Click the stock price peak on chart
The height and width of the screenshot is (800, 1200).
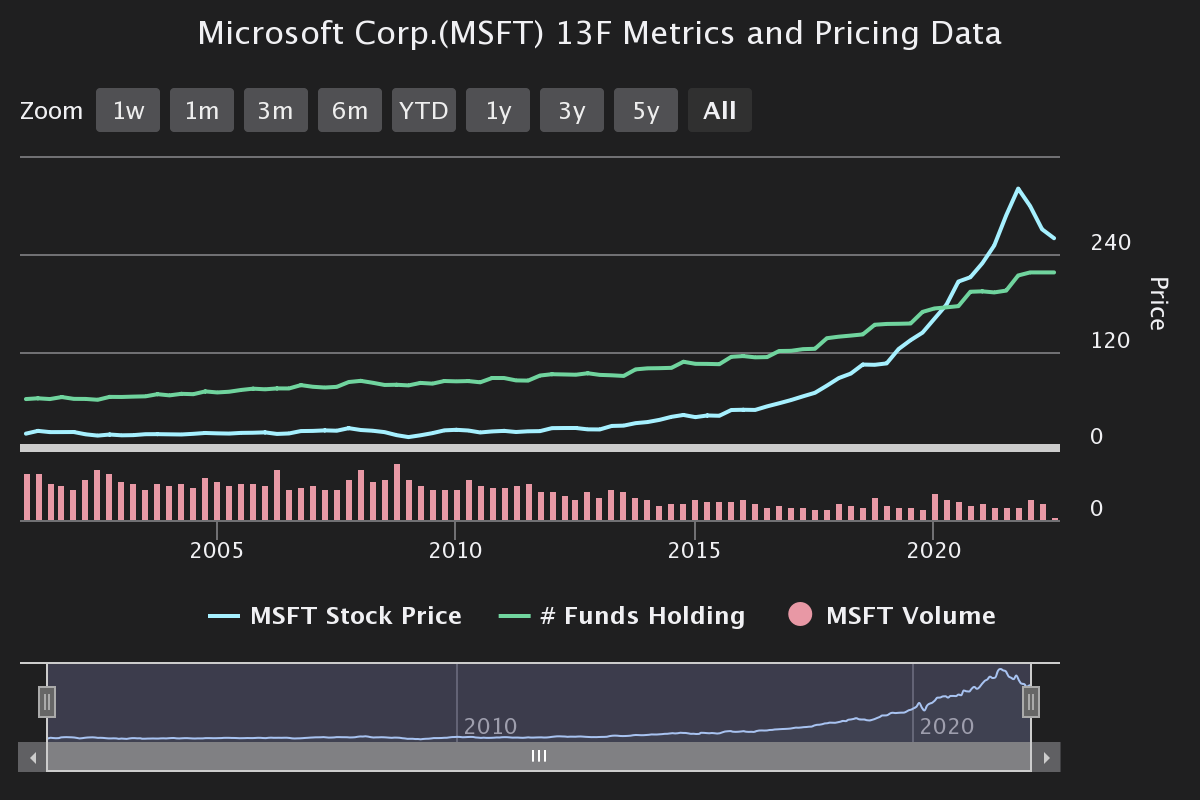(x=1018, y=188)
